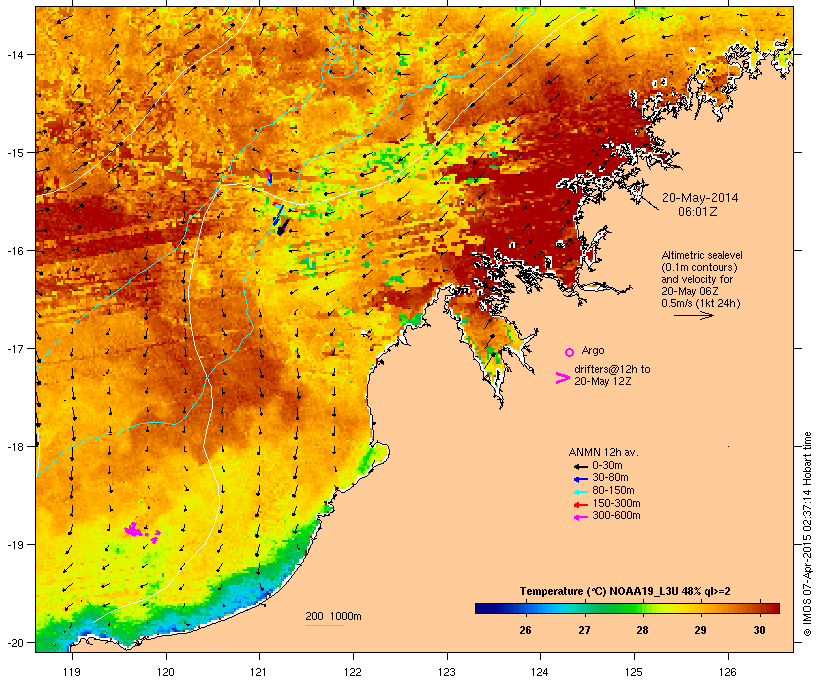Image resolution: width=820 pixels, height=680 pixels.
Task: Click the 'Argo' legend label
Action: (593, 350)
